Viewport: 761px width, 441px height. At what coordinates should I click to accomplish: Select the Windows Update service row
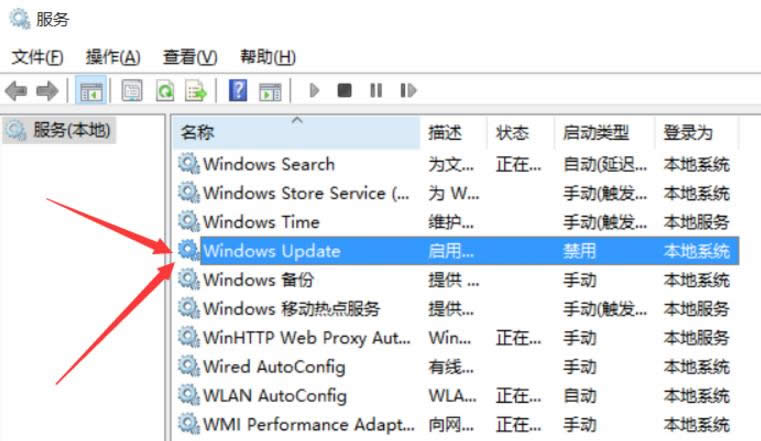point(272,251)
